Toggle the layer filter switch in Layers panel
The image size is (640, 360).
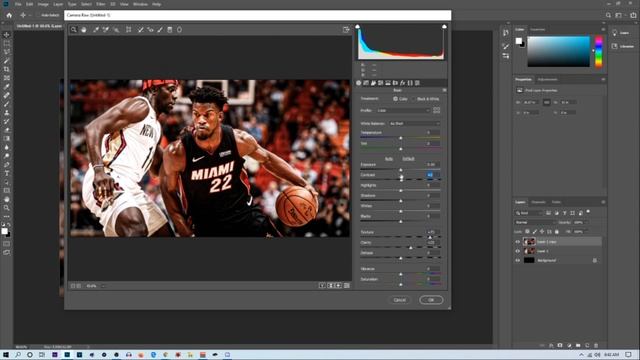[x=588, y=212]
